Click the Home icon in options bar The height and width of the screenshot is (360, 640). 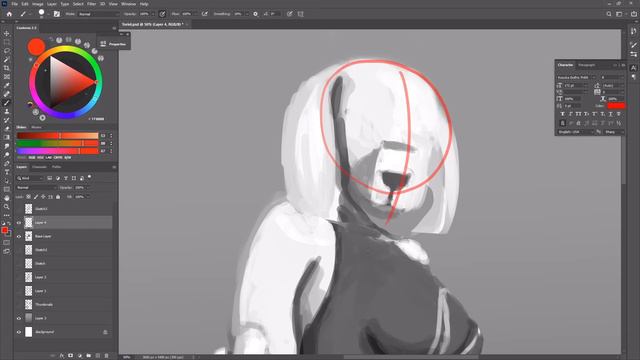point(9,14)
